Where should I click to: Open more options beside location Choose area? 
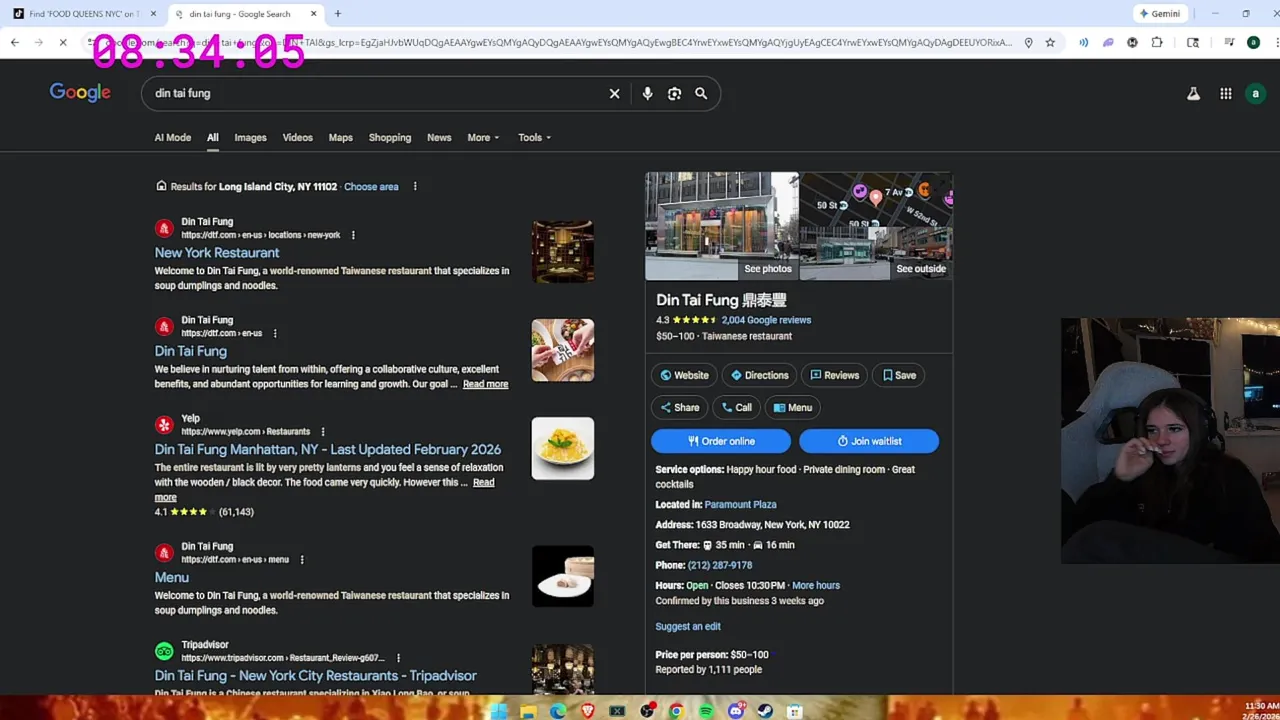(415, 186)
